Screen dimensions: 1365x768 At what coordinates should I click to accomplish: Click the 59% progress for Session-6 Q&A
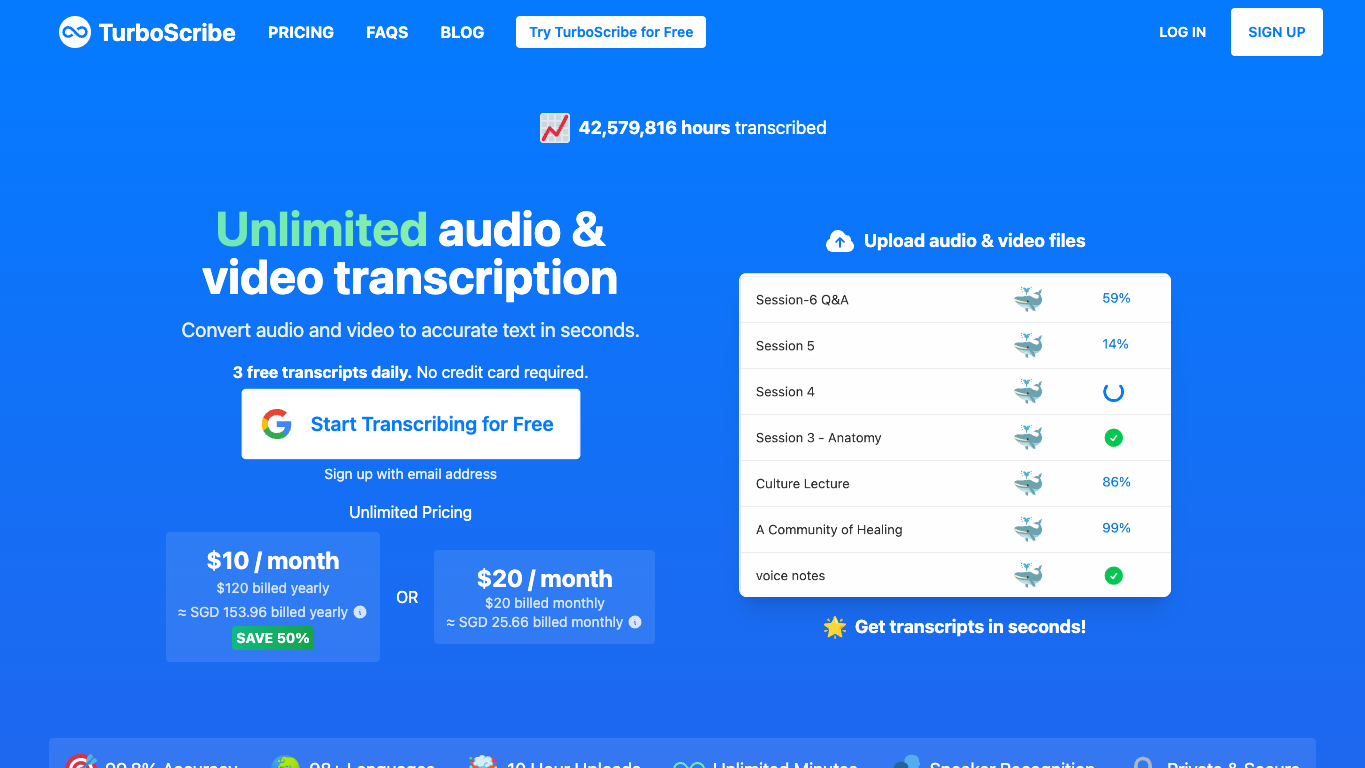(1116, 298)
